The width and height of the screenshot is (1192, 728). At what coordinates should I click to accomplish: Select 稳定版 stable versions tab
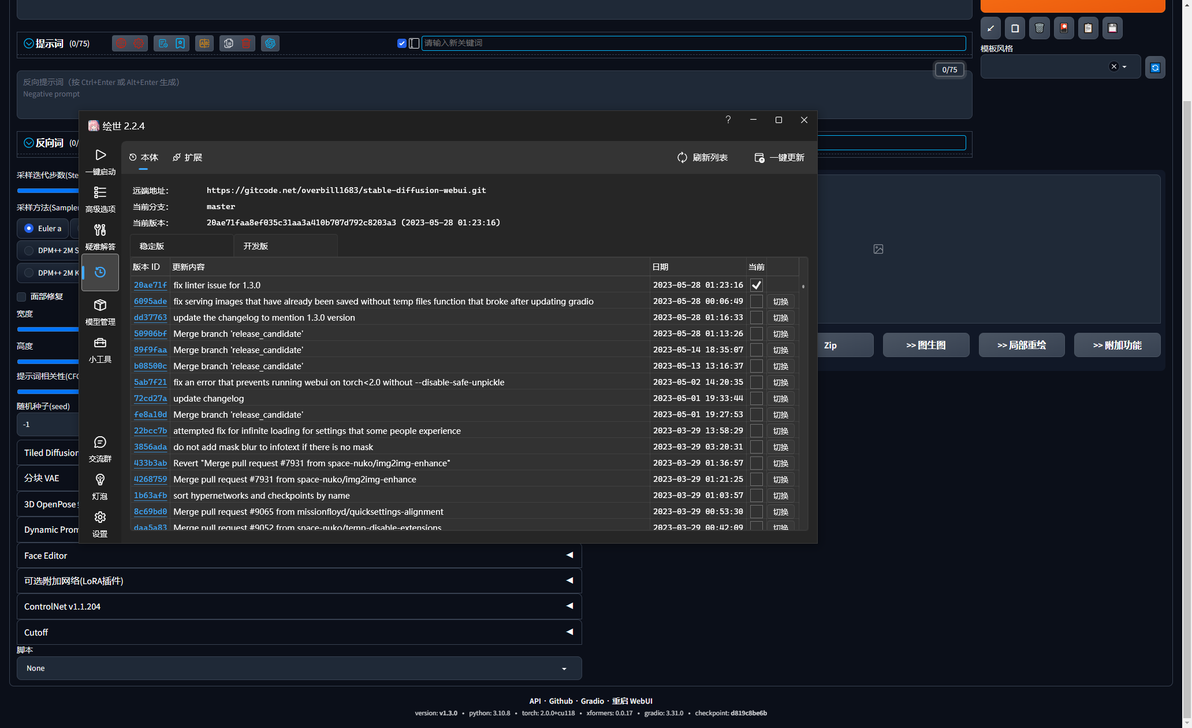click(182, 246)
